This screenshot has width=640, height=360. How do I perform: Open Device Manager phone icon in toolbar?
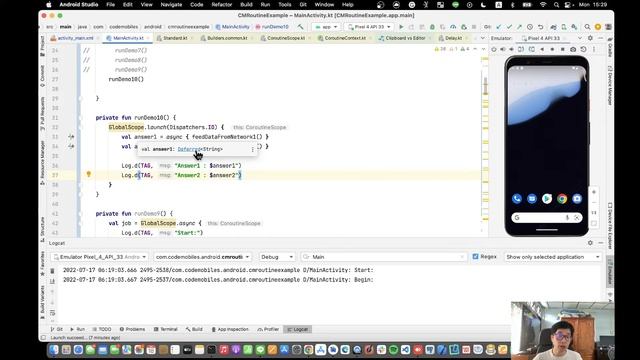pyautogui.click(x=564, y=27)
